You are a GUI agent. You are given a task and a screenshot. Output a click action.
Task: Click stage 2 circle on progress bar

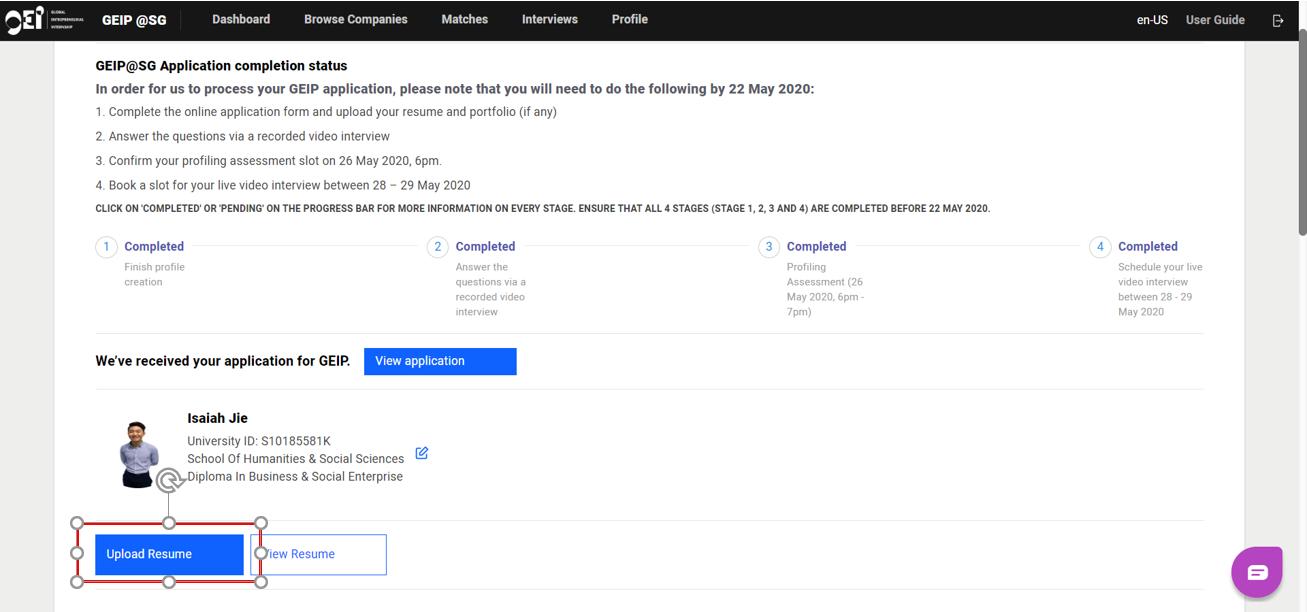tap(437, 247)
